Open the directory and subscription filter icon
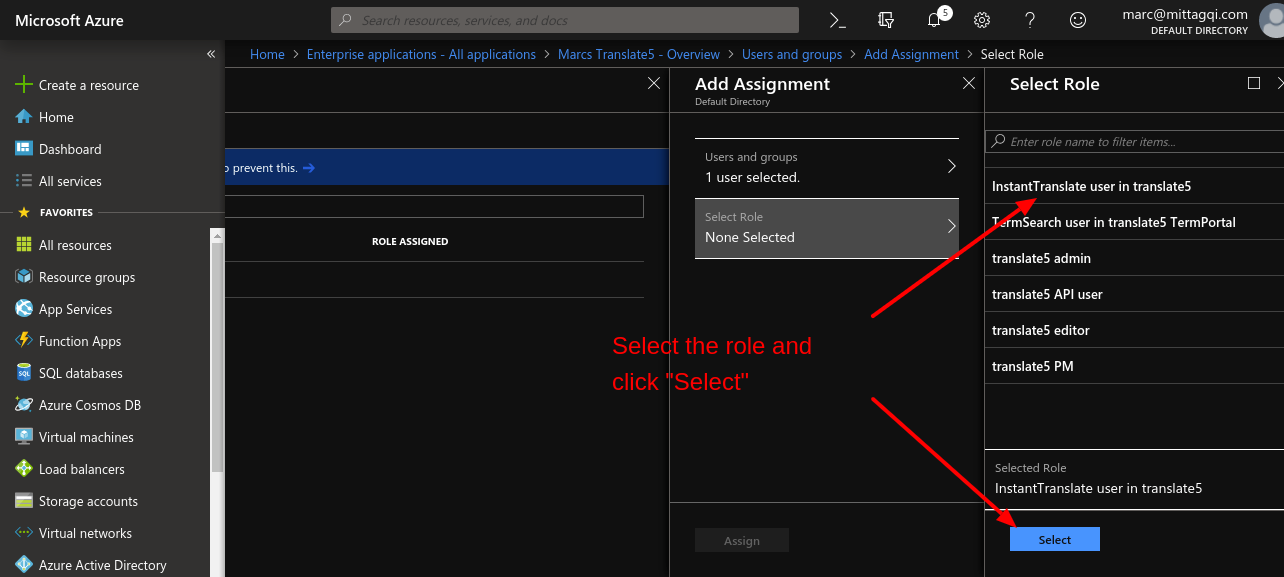Screen dimensions: 1284x577 pyautogui.click(x=885, y=20)
